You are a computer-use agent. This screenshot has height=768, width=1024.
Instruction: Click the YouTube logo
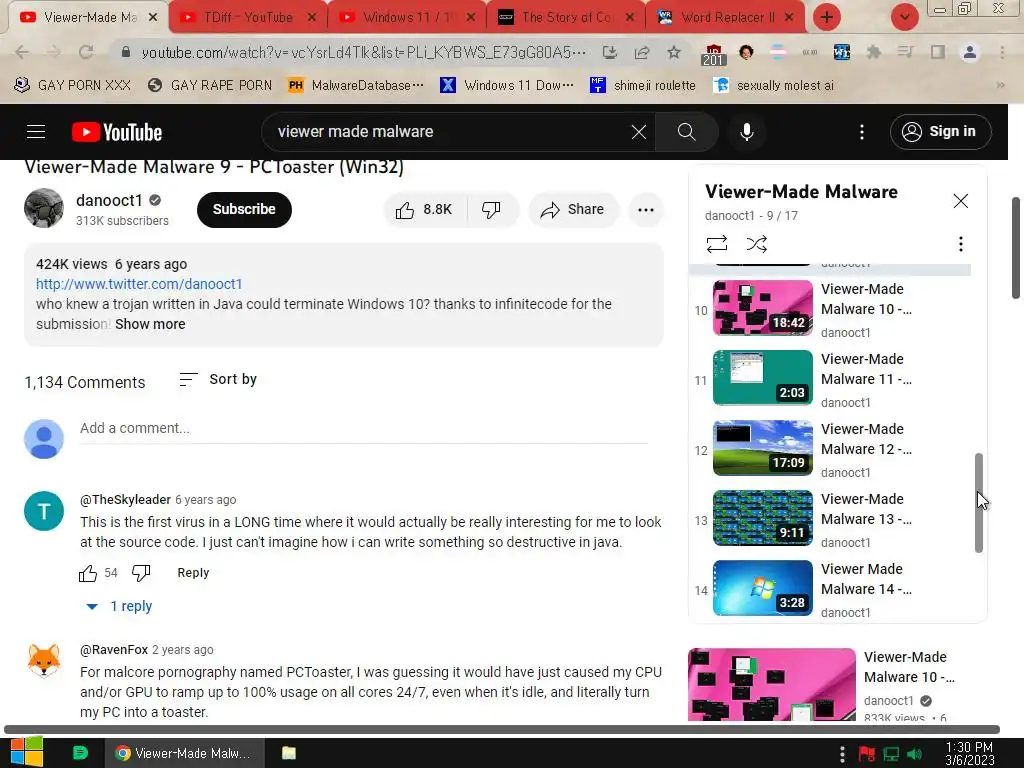pyautogui.click(x=117, y=132)
